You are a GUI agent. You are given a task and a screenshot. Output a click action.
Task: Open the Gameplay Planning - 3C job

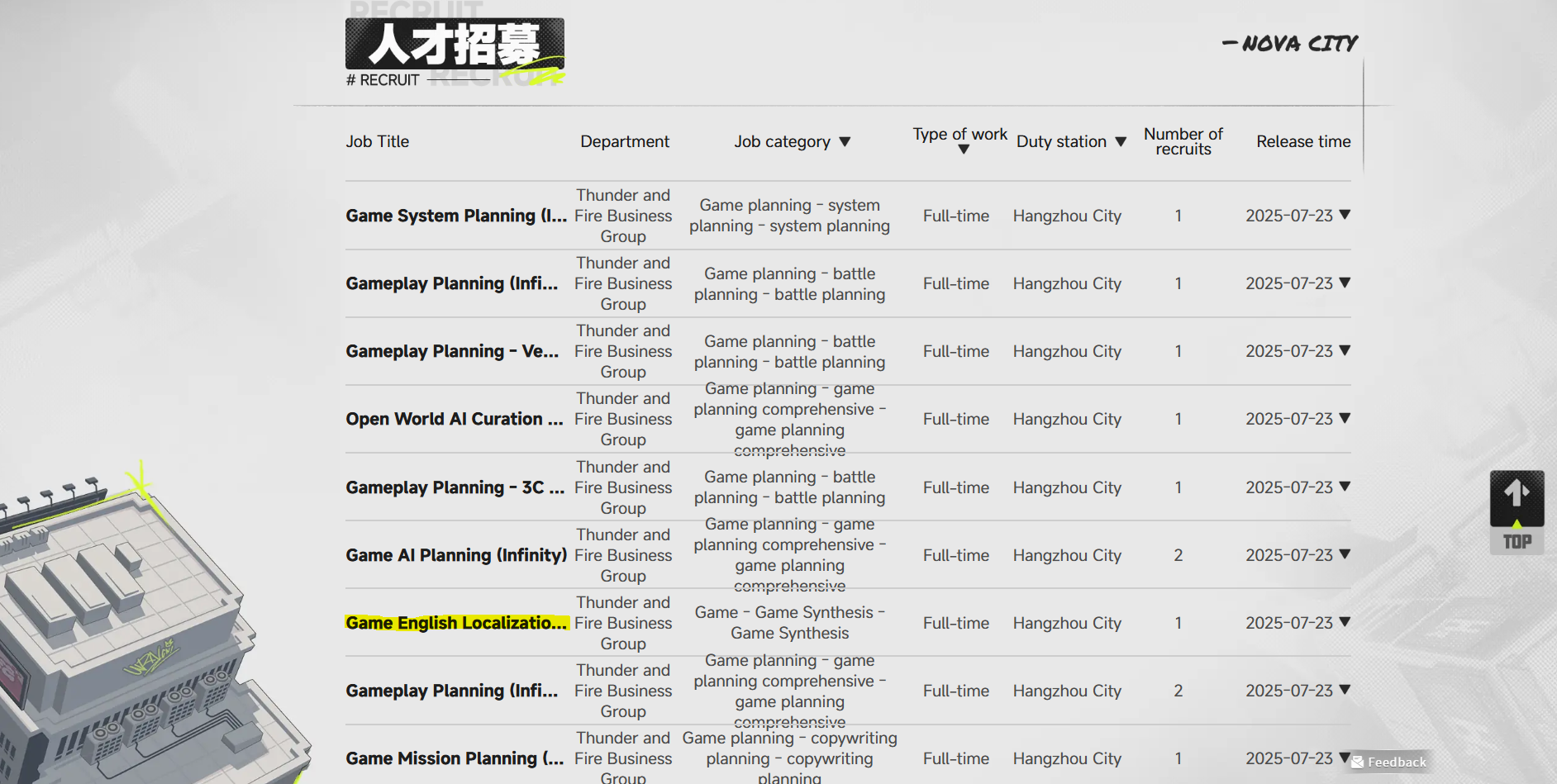coord(455,487)
